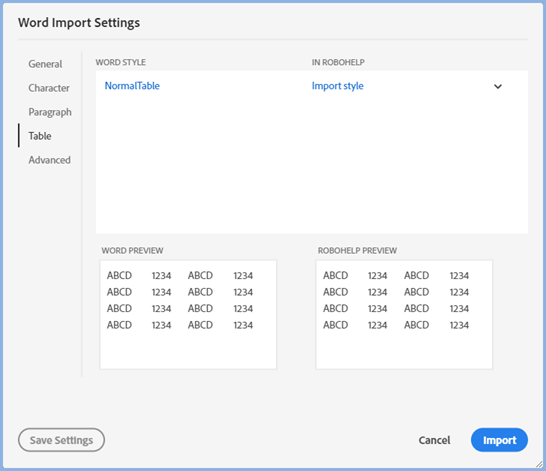Click the IN ROBOHELP column header
The width and height of the screenshot is (546, 471).
pos(338,62)
